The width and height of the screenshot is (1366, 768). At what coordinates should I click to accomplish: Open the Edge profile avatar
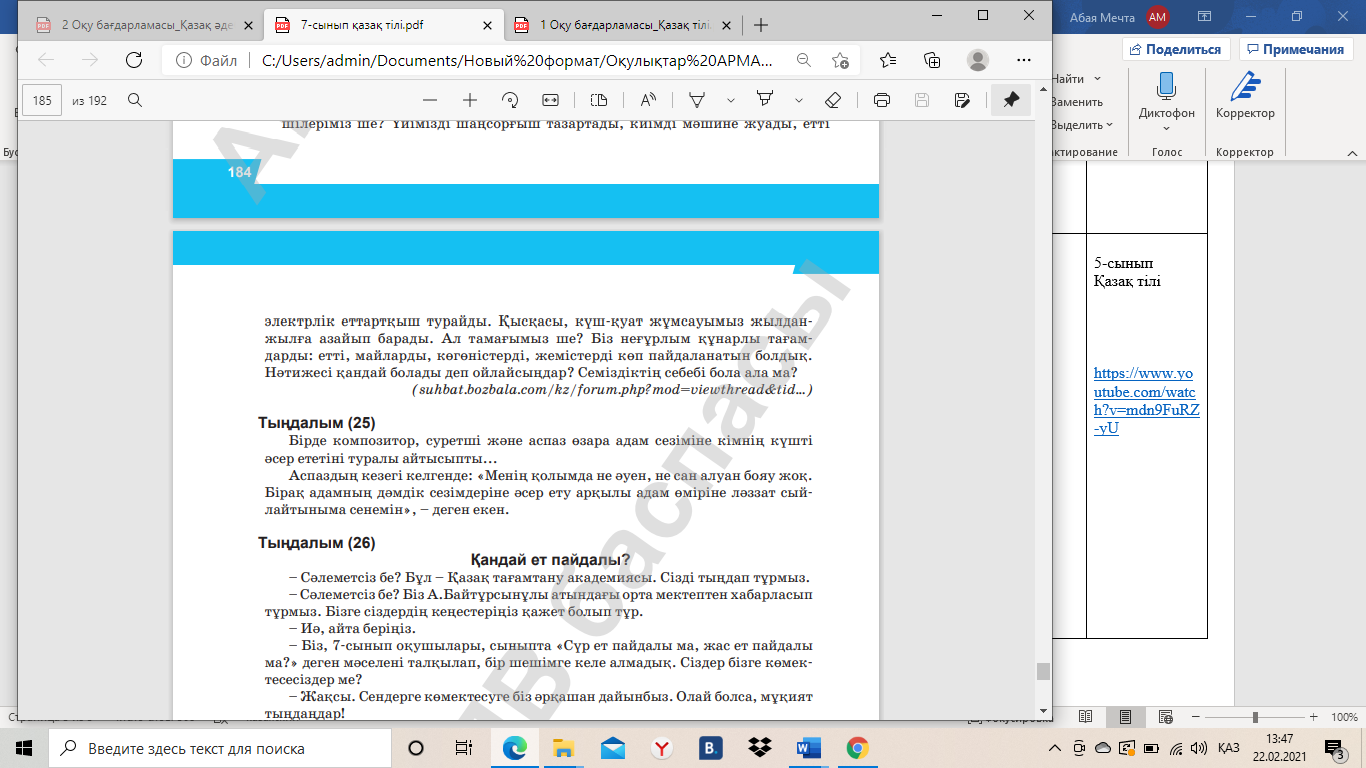(978, 60)
